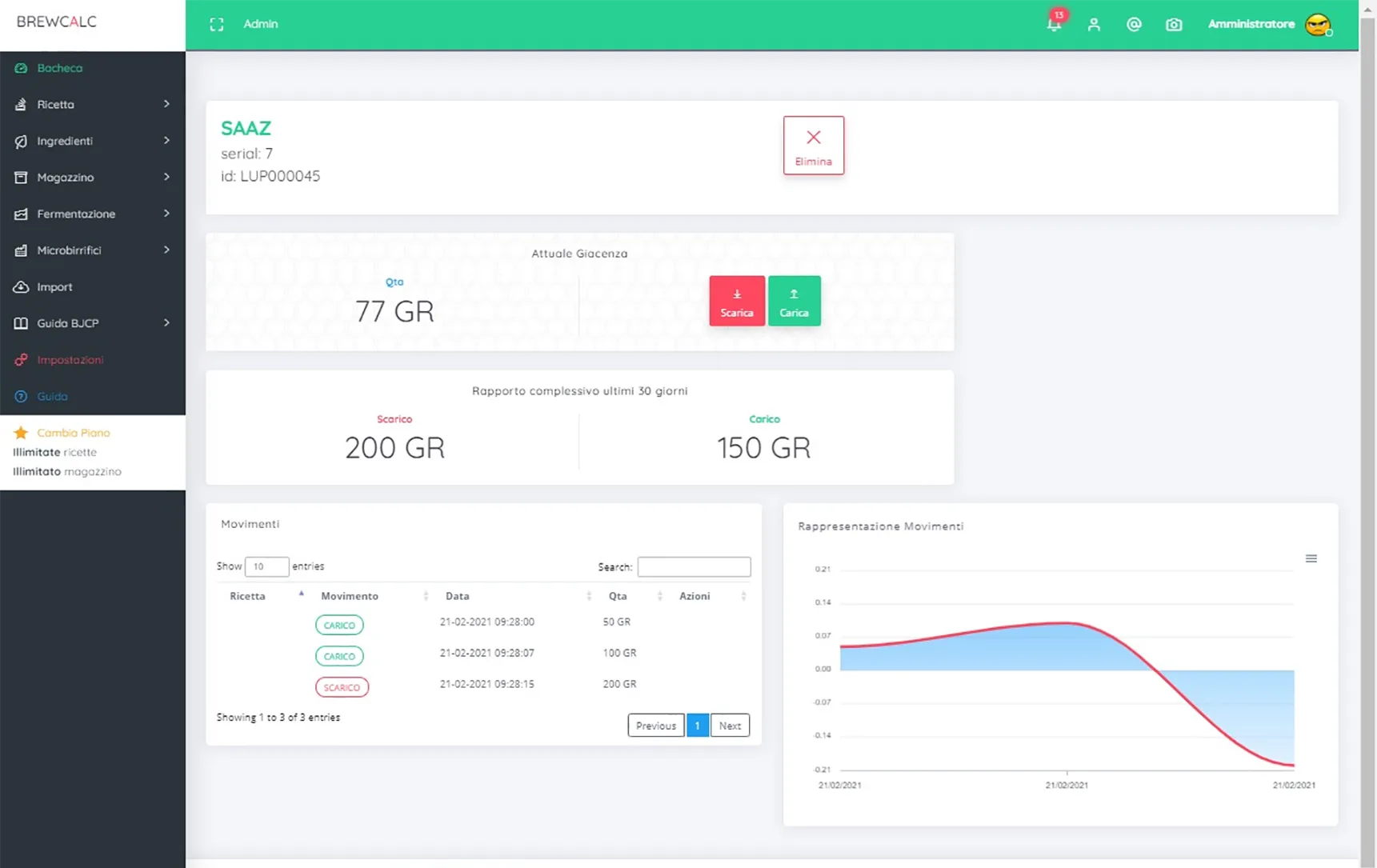Open the chart hamburger menu icon
1377x868 pixels.
1311,558
